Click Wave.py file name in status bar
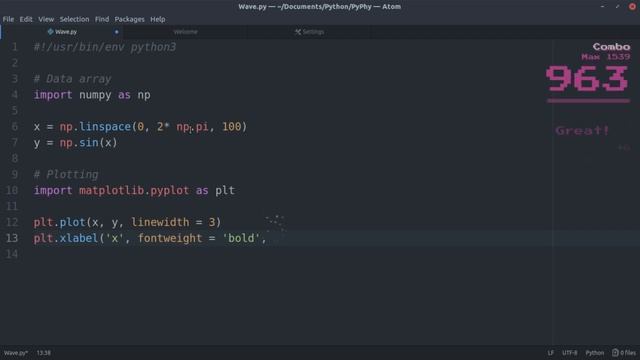The image size is (640, 360). point(16,353)
